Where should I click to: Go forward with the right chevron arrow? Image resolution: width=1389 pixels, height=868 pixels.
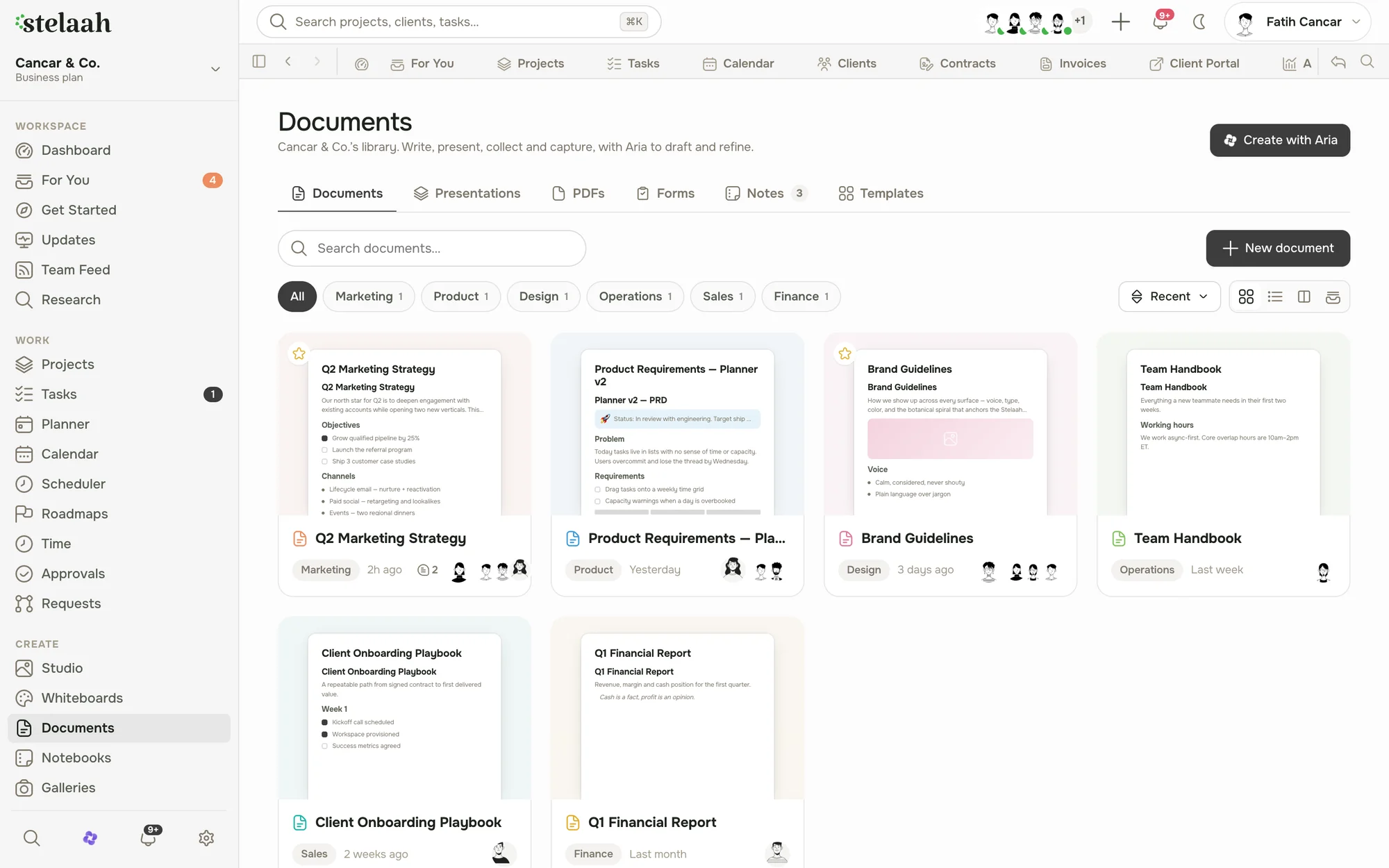[x=317, y=62]
